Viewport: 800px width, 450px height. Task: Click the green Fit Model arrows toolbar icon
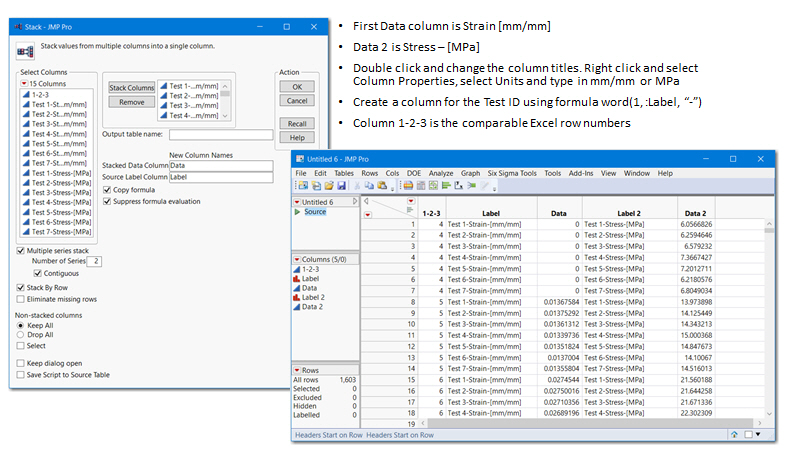coord(471,186)
